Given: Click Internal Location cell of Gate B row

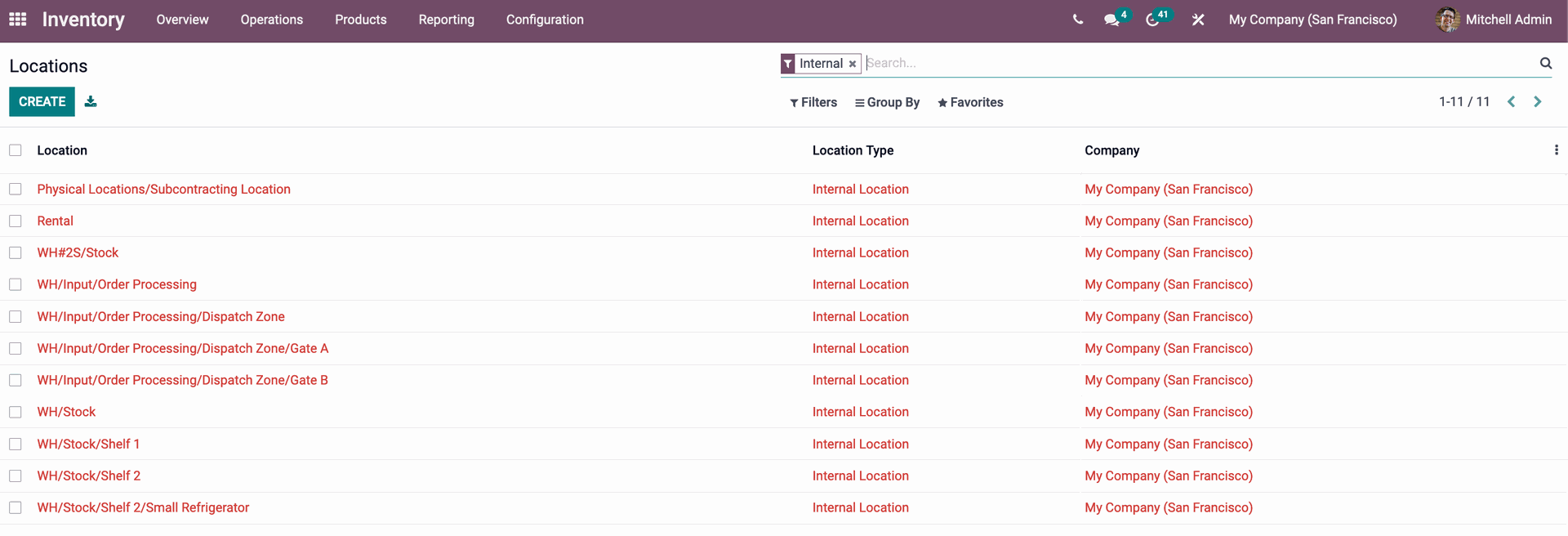Looking at the screenshot, I should click(860, 380).
